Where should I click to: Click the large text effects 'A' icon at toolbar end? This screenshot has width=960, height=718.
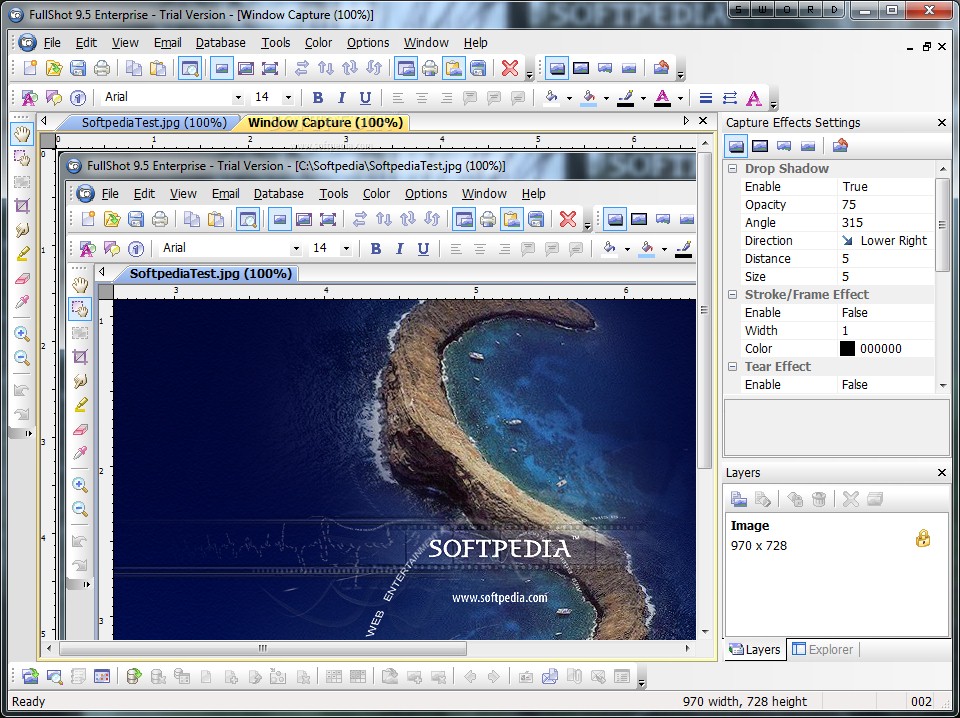click(754, 97)
